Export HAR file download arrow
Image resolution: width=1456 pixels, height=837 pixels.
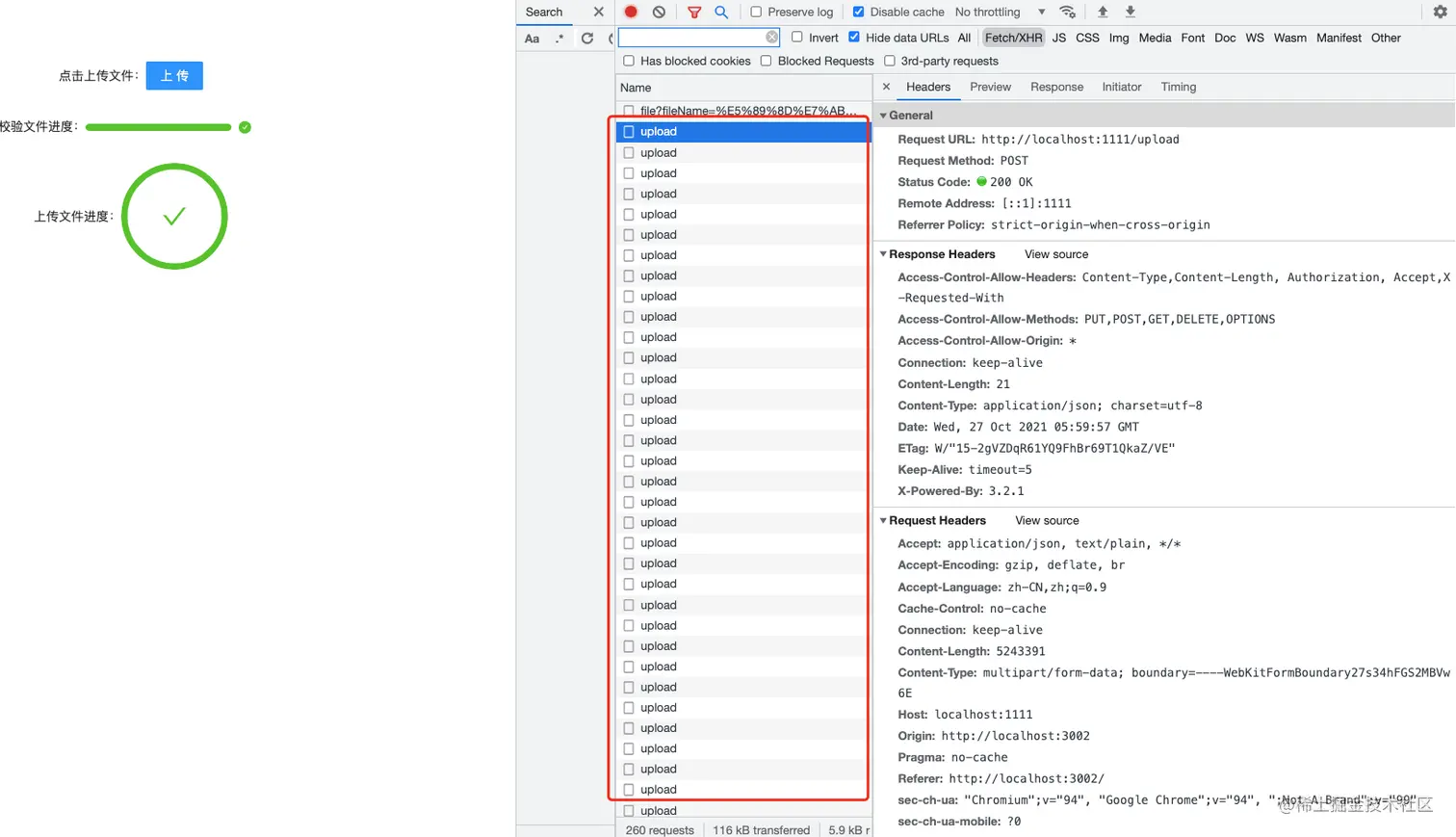coord(1131,12)
